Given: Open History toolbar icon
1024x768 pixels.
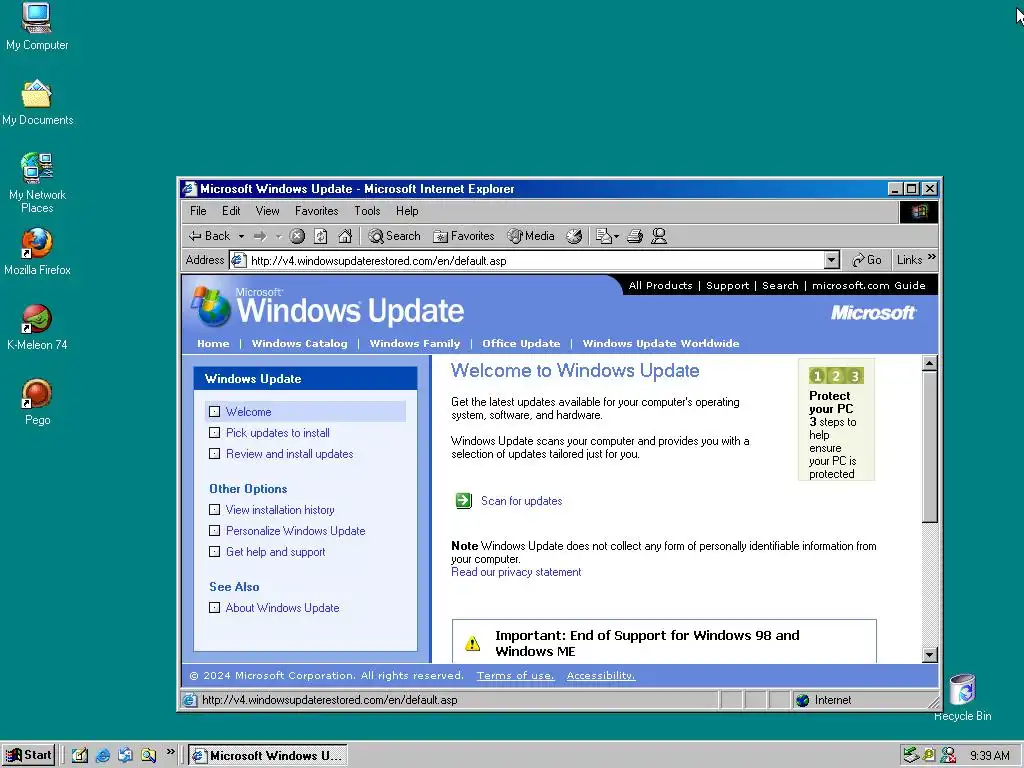Looking at the screenshot, I should pos(574,236).
